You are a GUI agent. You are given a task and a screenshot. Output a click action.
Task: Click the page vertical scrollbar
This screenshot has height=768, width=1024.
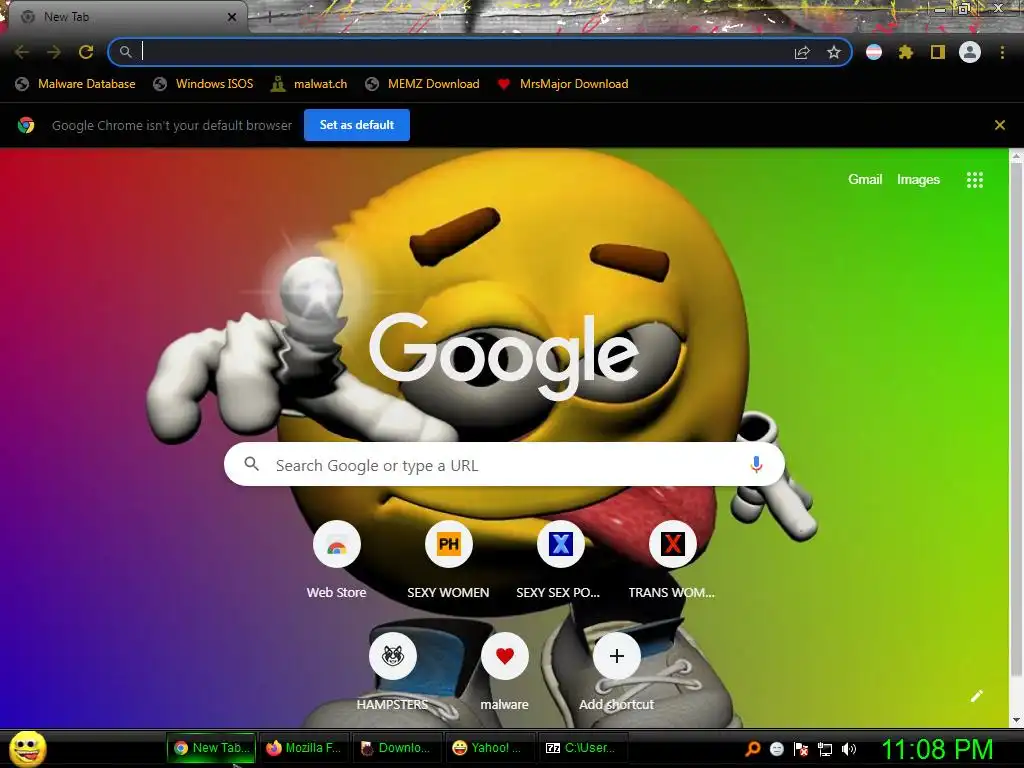tap(1016, 418)
